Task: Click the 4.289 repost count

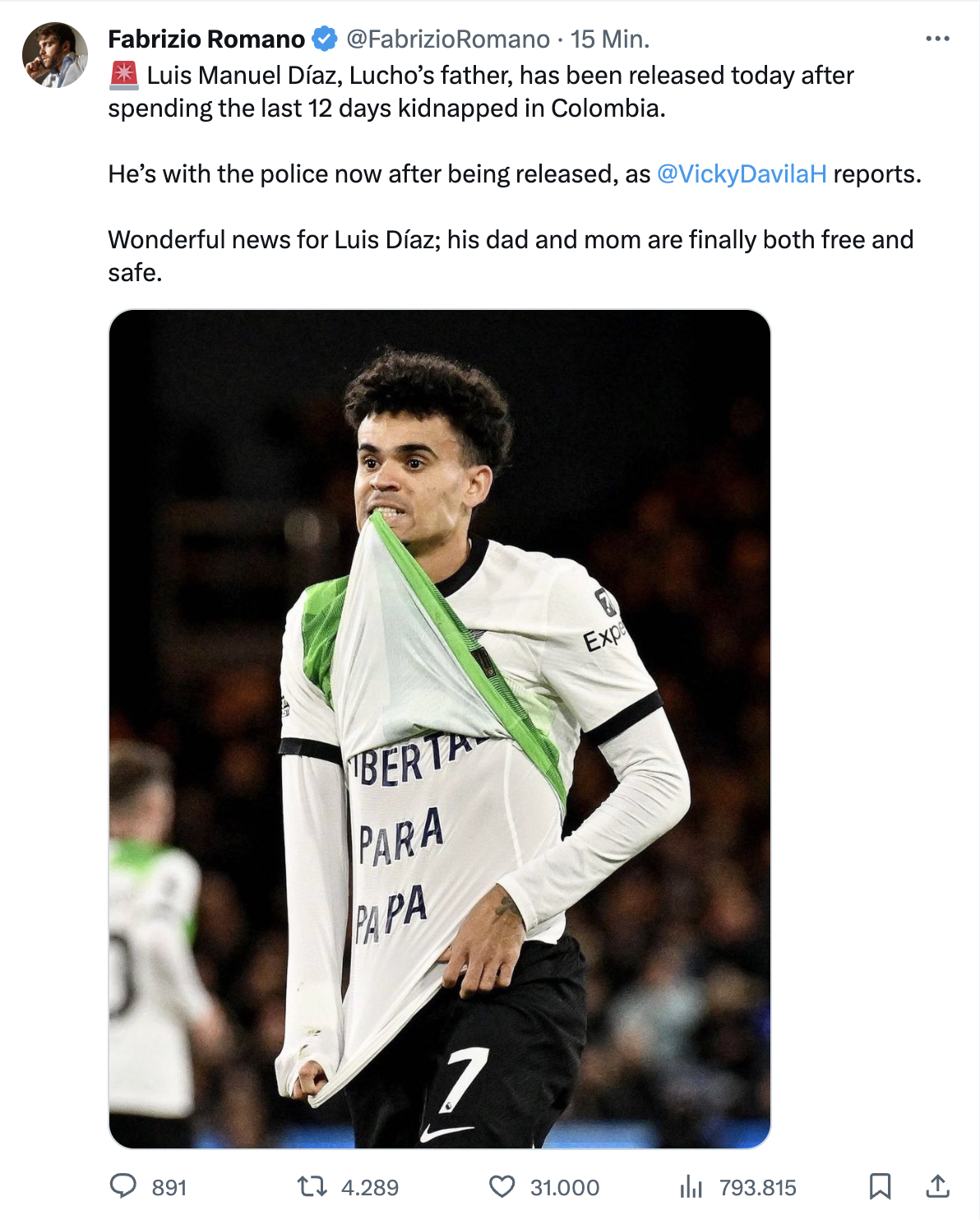Action: tap(370, 1187)
